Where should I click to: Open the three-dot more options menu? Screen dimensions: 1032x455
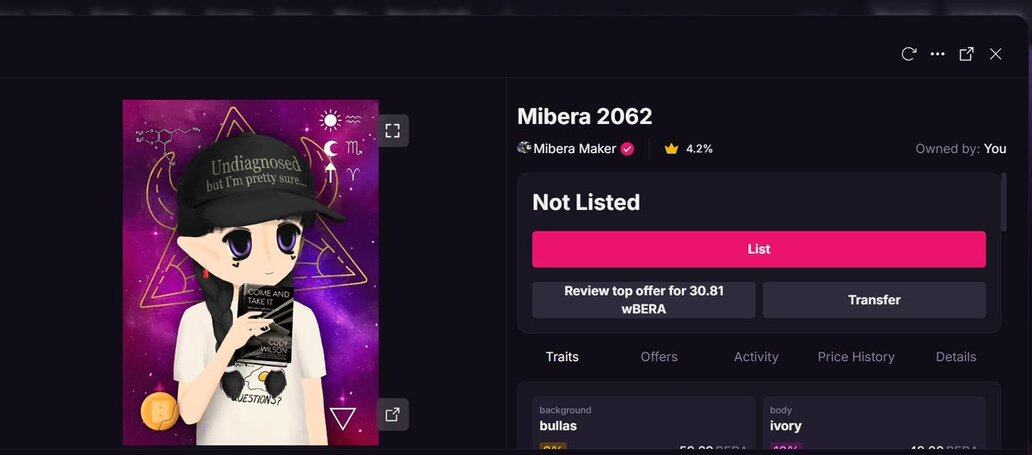click(938, 54)
